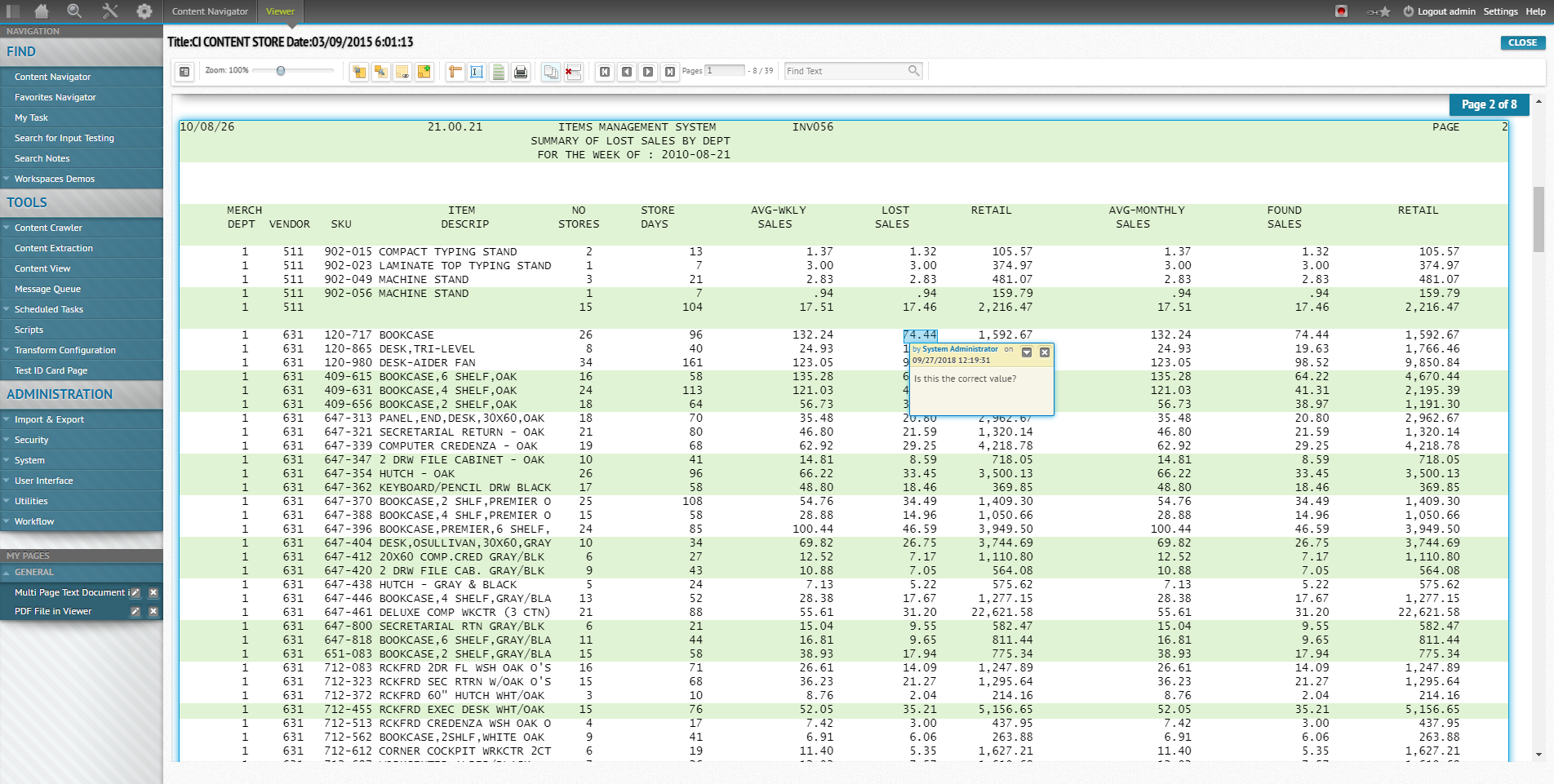The height and width of the screenshot is (784, 1554).
Task: Open the wrench tools icon
Action: coord(109,11)
